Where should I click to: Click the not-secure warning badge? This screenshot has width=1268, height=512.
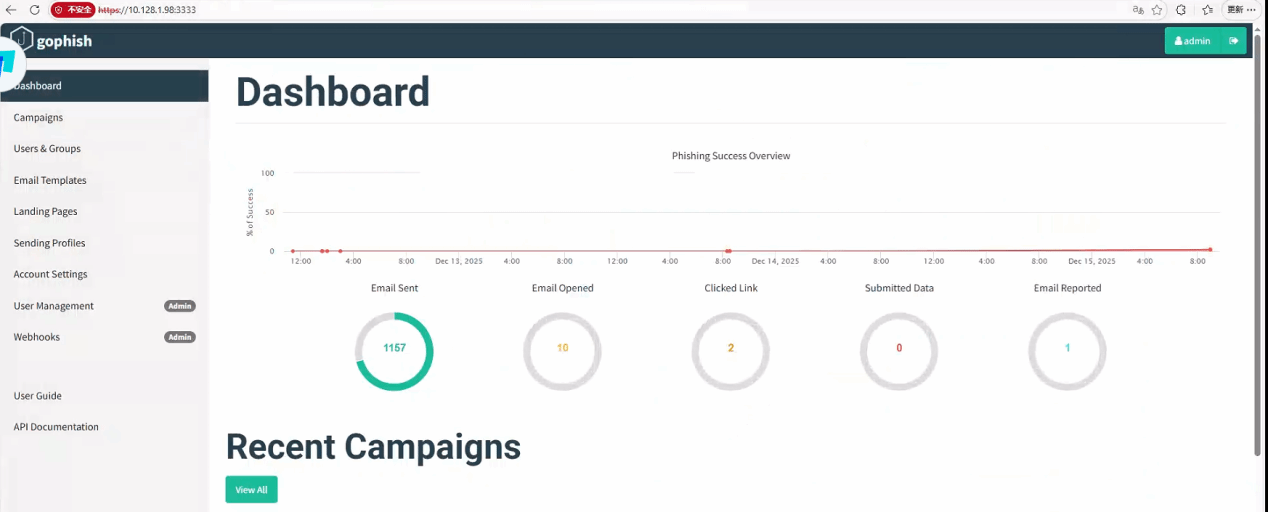pos(73,9)
